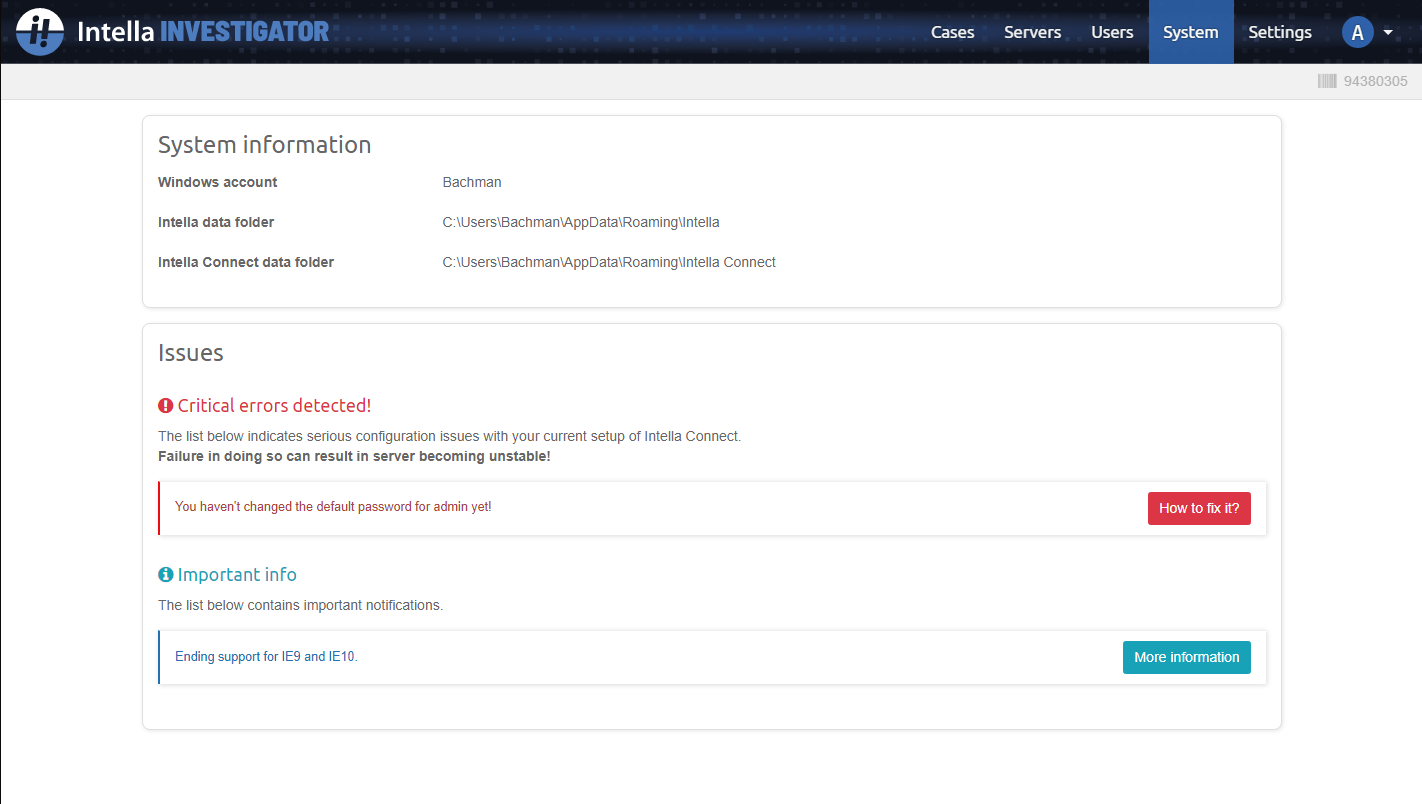Open the user avatar "A" icon
This screenshot has width=1422, height=804.
pyautogui.click(x=1357, y=32)
